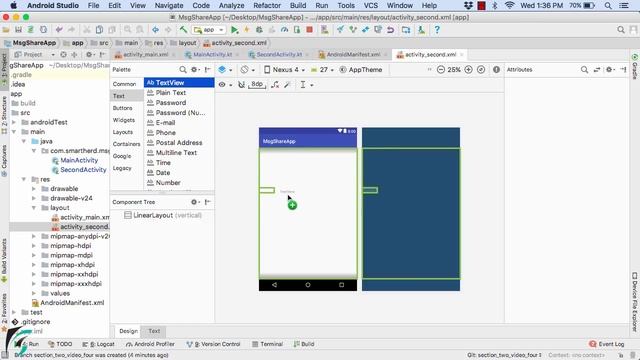Switch to the Text editor tab
This screenshot has width=640, height=360.
pyautogui.click(x=154, y=331)
